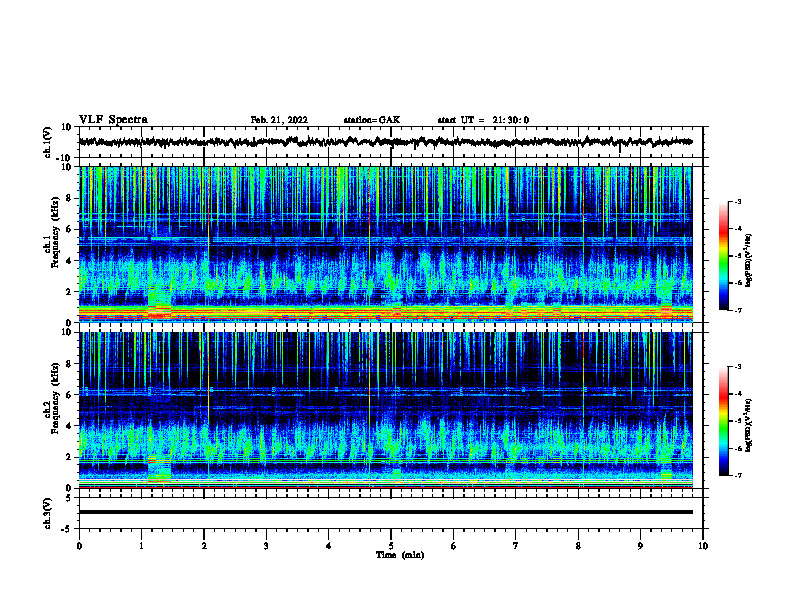Image resolution: width=792 pixels, height=612 pixels.
Task: Click the ch.1 voltage waveform trace
Action: 385,142
